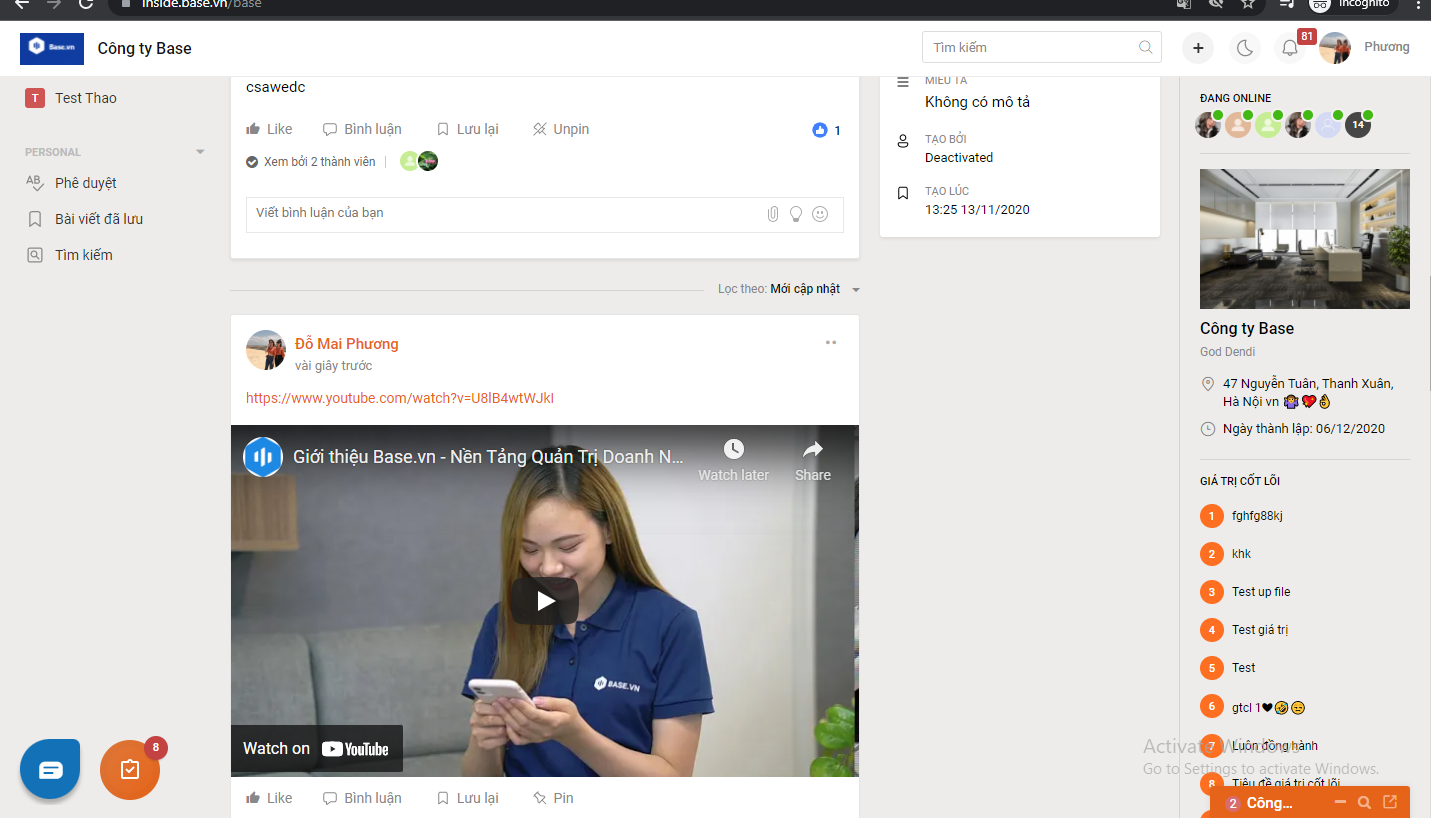Reload the page in browser

click(86, 4)
